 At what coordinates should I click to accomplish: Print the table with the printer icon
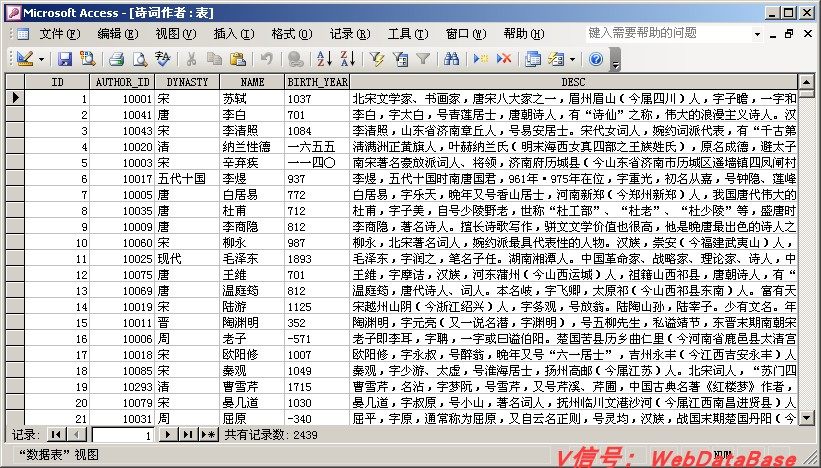click(116, 59)
